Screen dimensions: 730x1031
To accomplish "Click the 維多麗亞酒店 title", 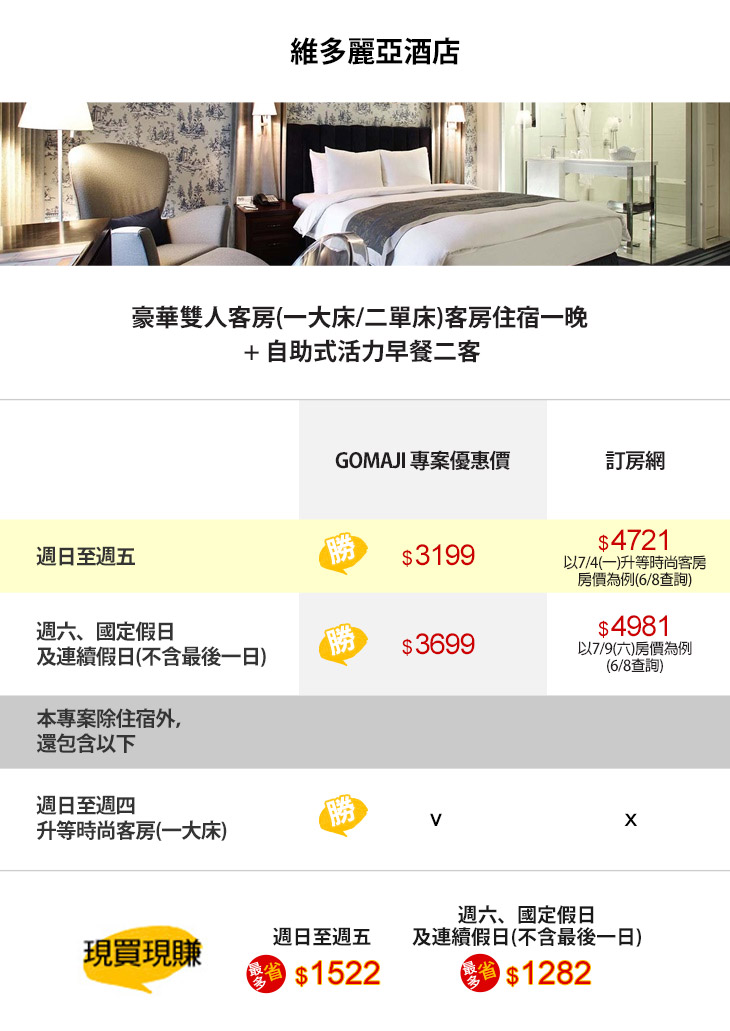I will point(375,52).
